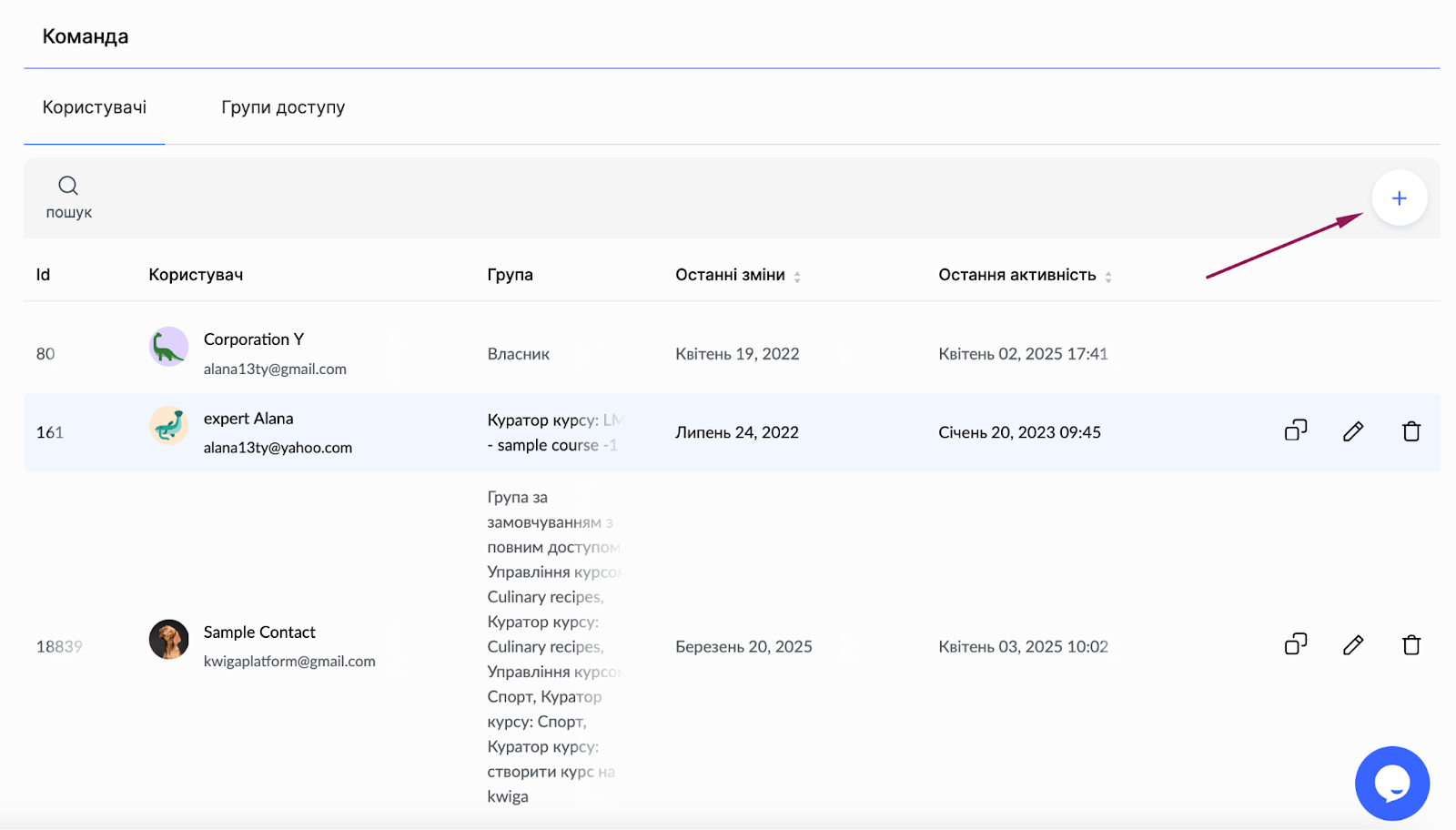The width and height of the screenshot is (1456, 830).
Task: Click the Sample Contact dog avatar
Action: [168, 640]
